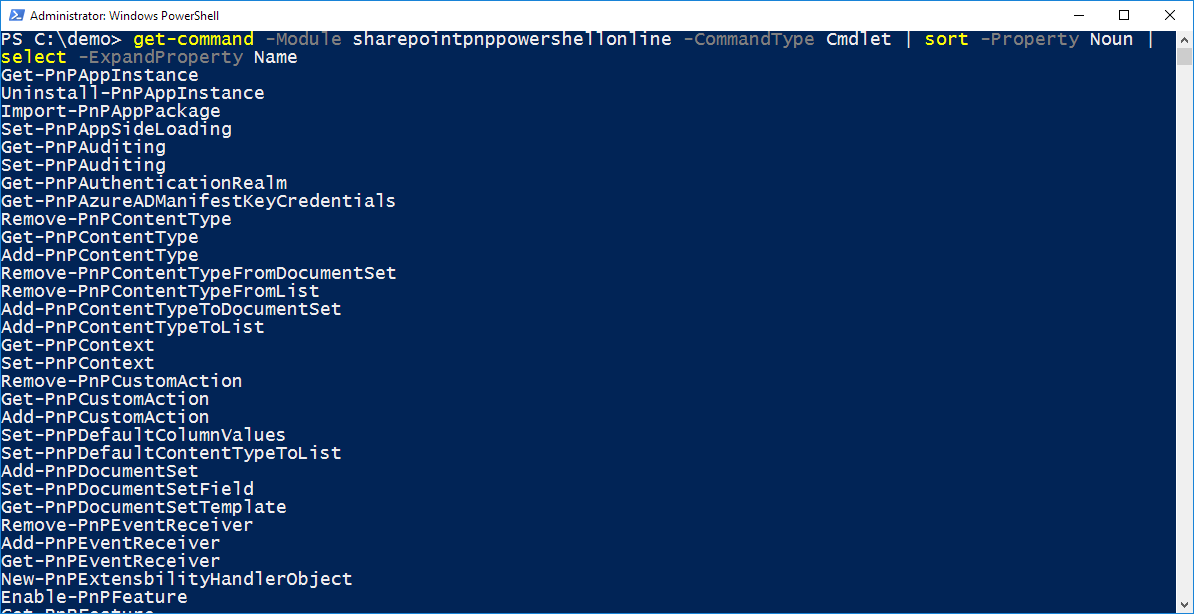This screenshot has width=1194, height=614.
Task: Click the vertical scrollbar thumb
Action: (1184, 56)
